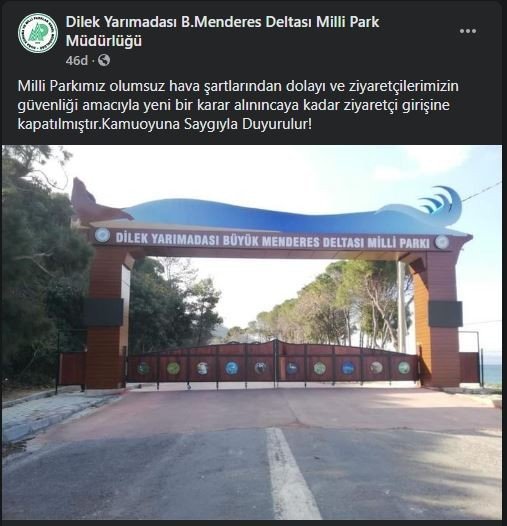This screenshot has height=526, width=507.
Task: Open the attached park entrance gate photo
Action: click(252, 332)
